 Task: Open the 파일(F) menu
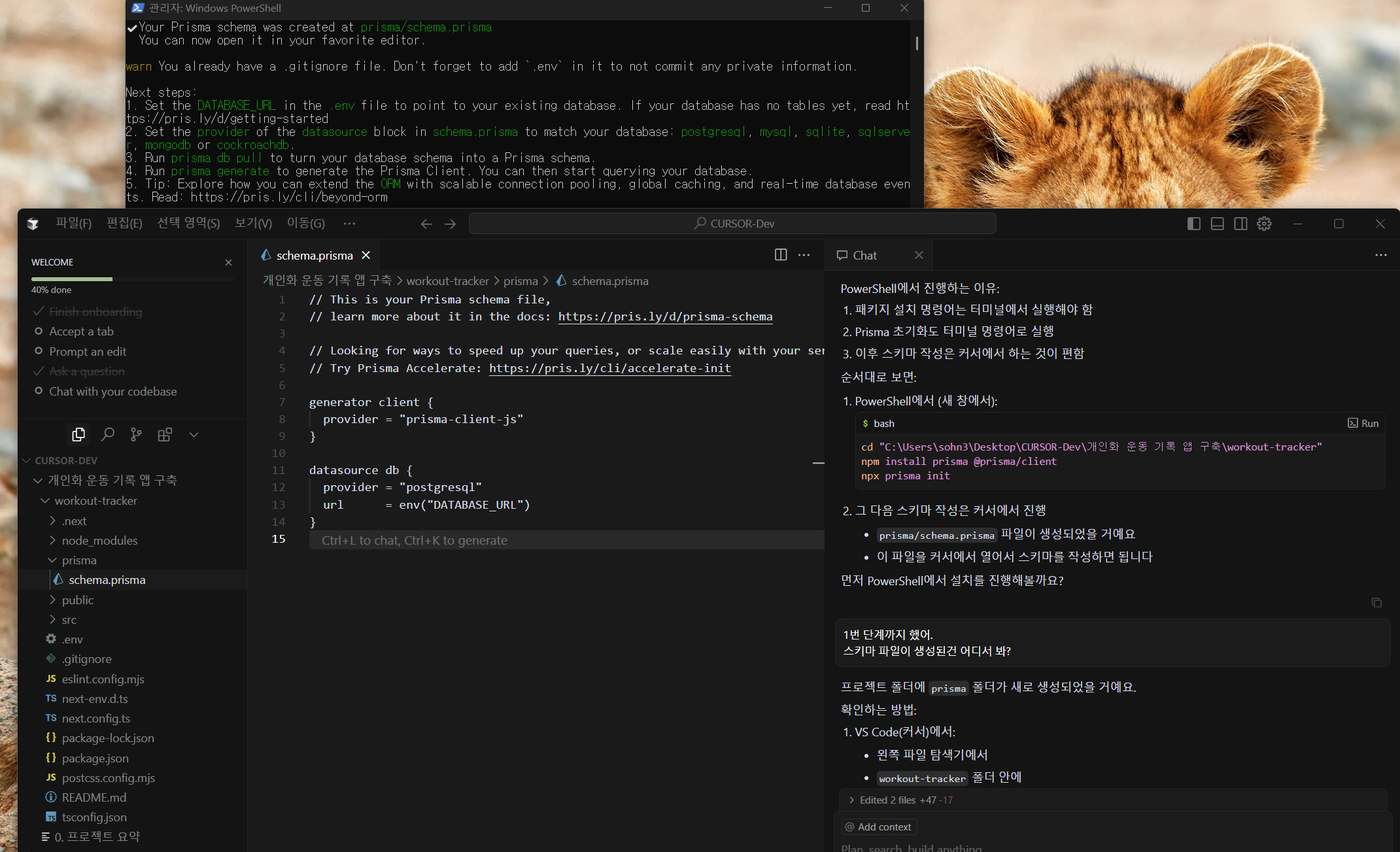tap(73, 224)
